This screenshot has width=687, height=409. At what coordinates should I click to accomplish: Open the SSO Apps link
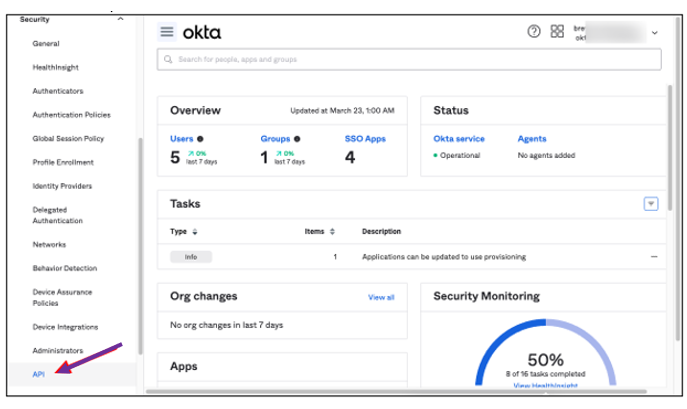coord(365,139)
